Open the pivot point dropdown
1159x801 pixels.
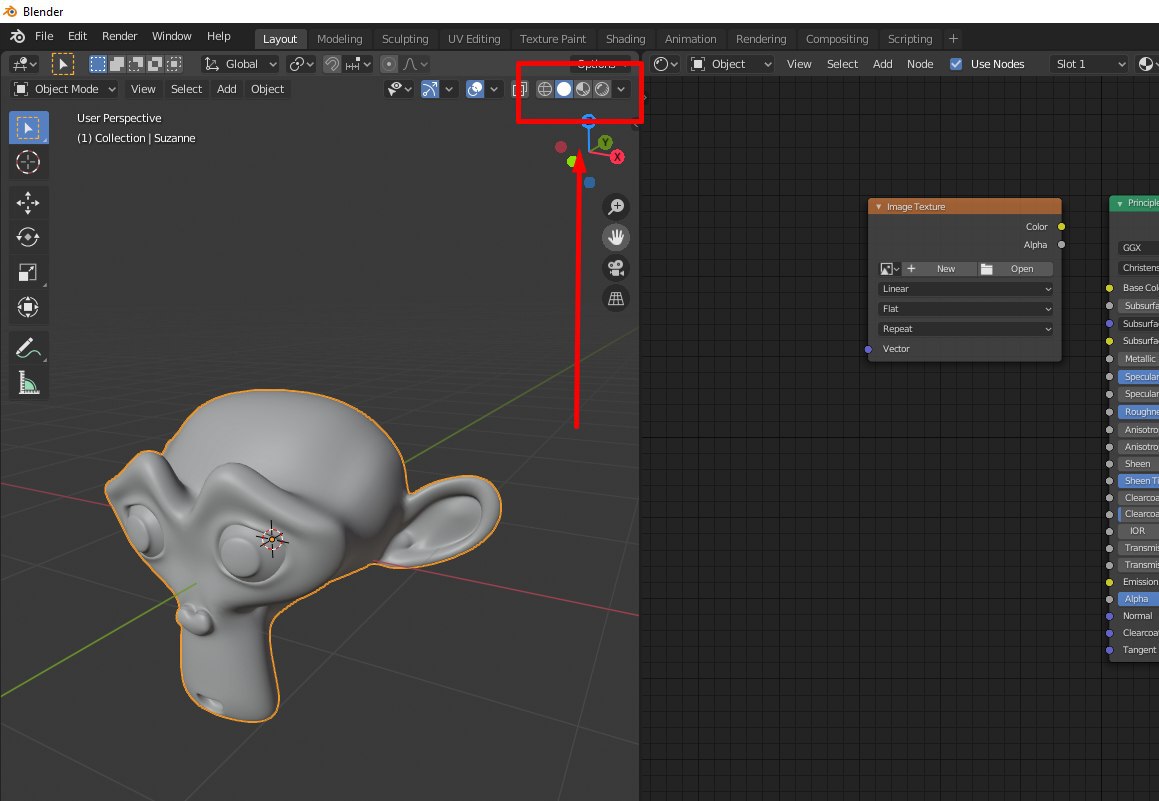pyautogui.click(x=301, y=64)
